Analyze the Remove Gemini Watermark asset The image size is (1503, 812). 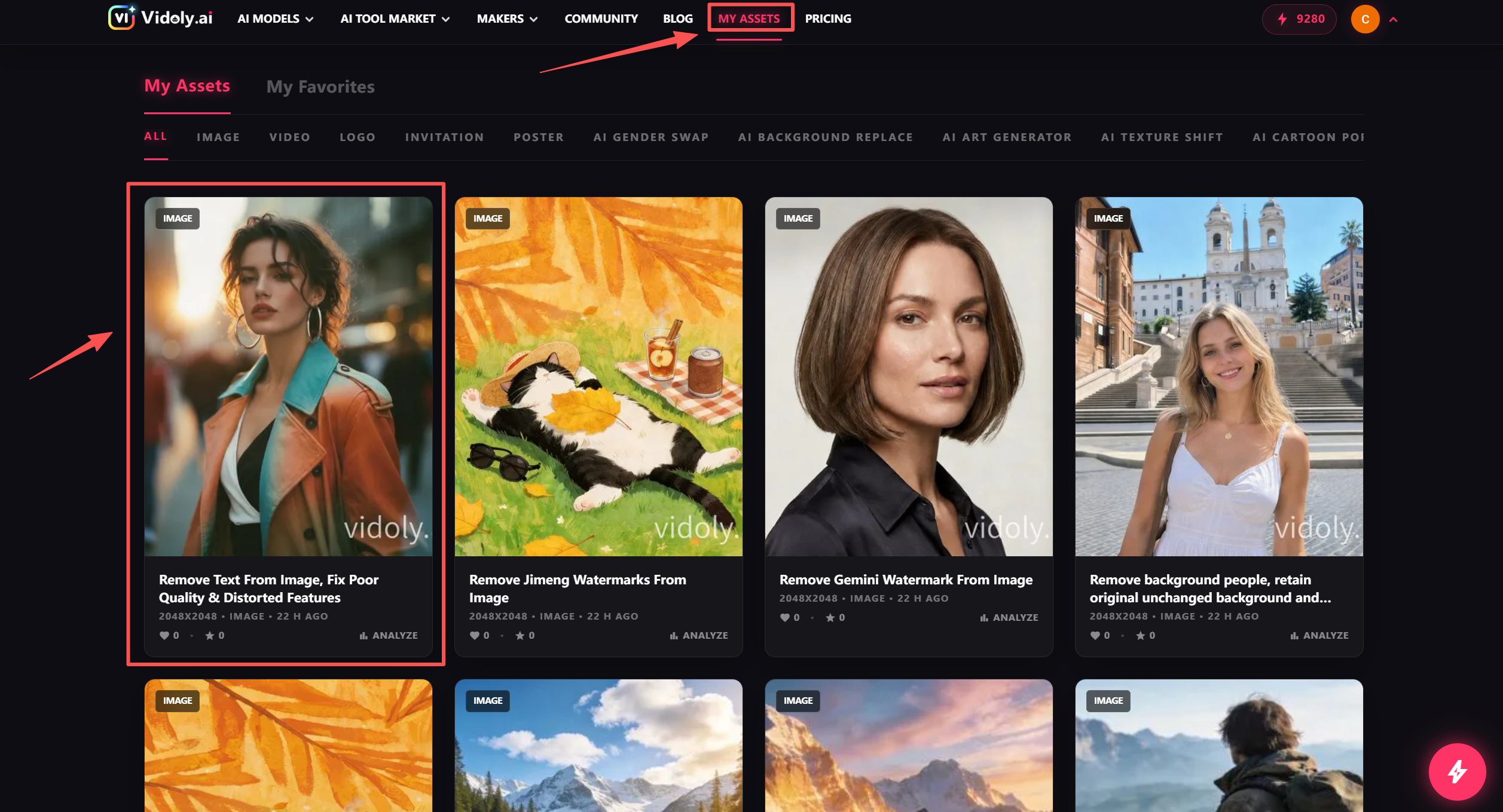pos(1009,617)
